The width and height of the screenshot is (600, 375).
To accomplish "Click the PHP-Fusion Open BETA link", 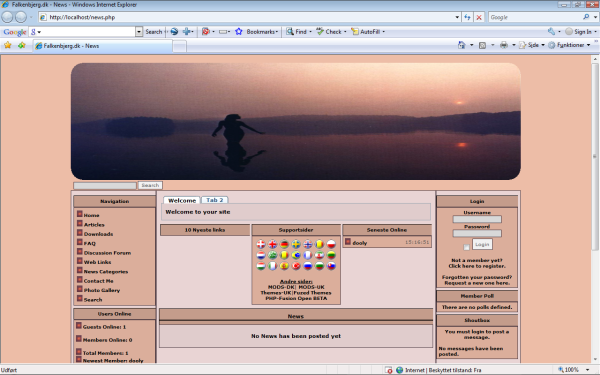I will pos(296,298).
